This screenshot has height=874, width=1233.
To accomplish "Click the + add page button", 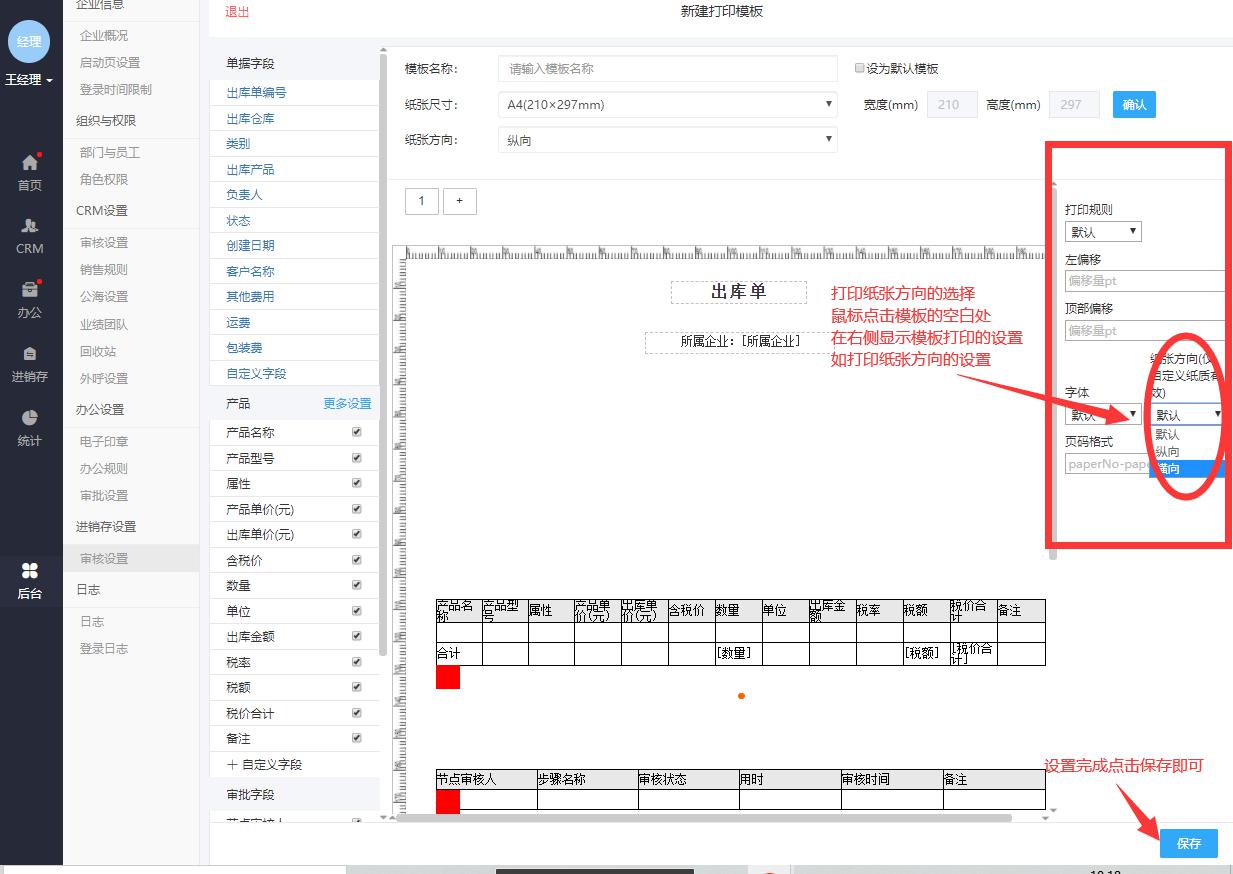I will [459, 201].
